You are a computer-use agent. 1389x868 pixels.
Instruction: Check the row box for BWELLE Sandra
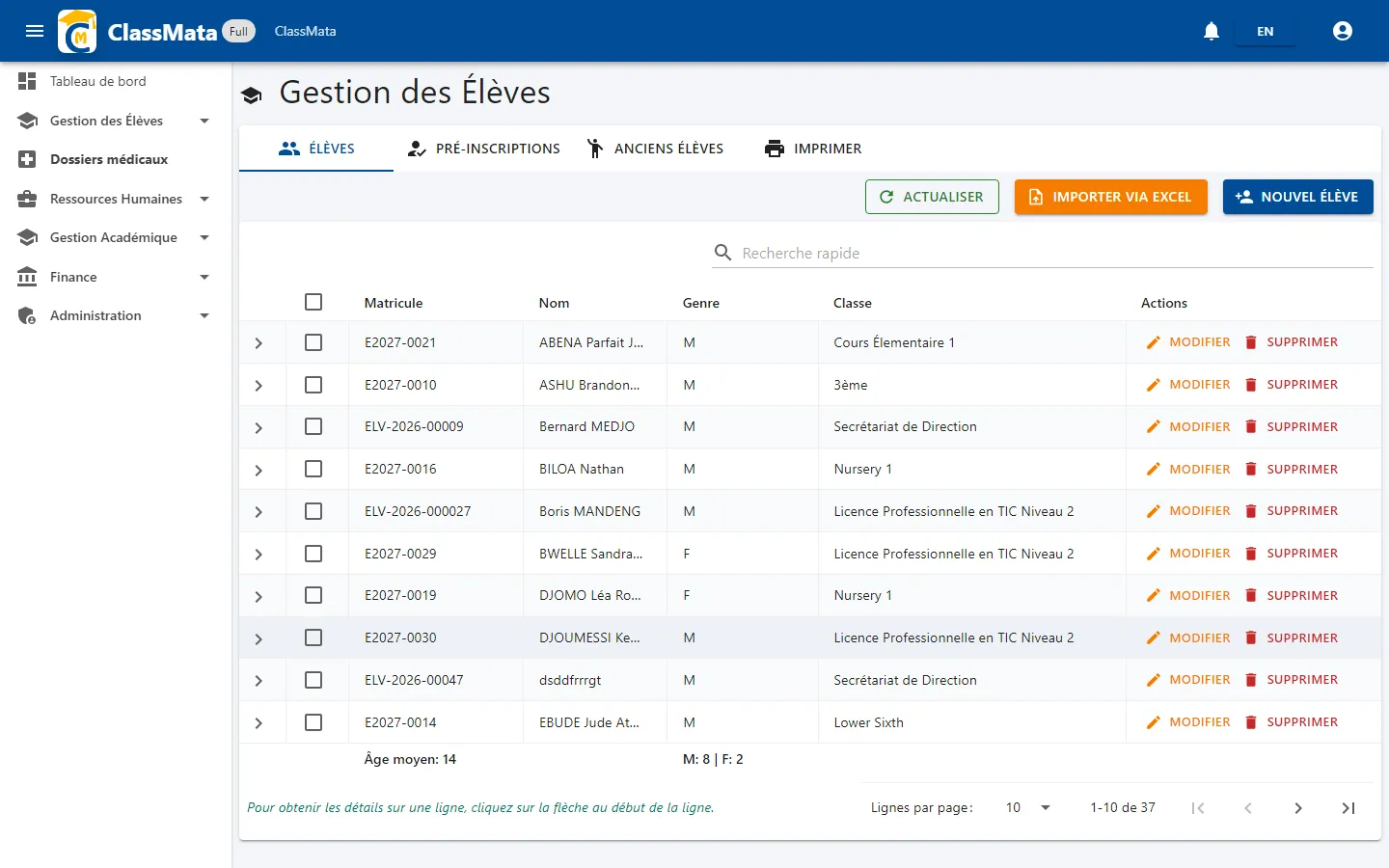coord(313,554)
